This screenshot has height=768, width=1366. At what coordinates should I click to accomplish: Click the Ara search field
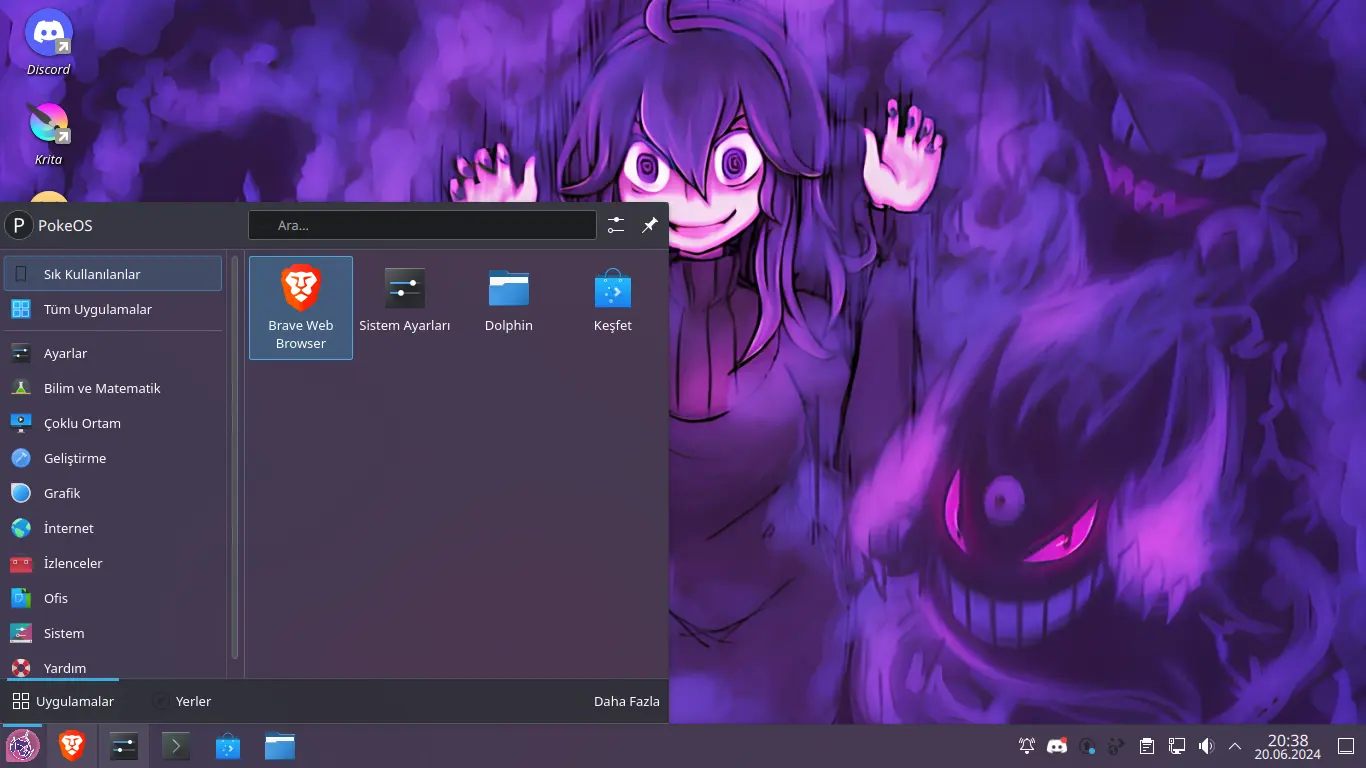(422, 225)
